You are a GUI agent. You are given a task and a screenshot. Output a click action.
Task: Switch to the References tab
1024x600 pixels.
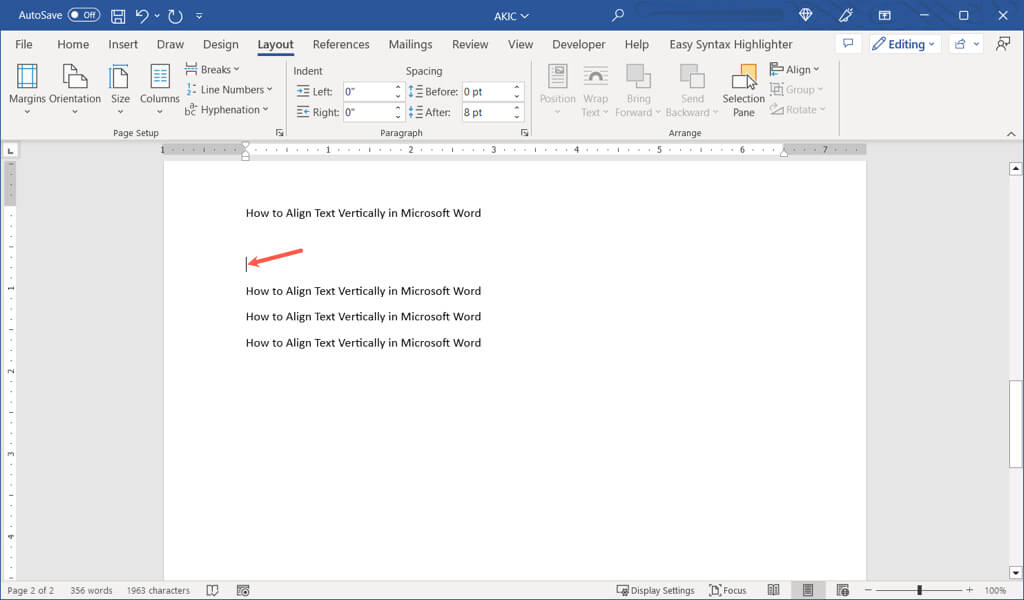tap(341, 44)
